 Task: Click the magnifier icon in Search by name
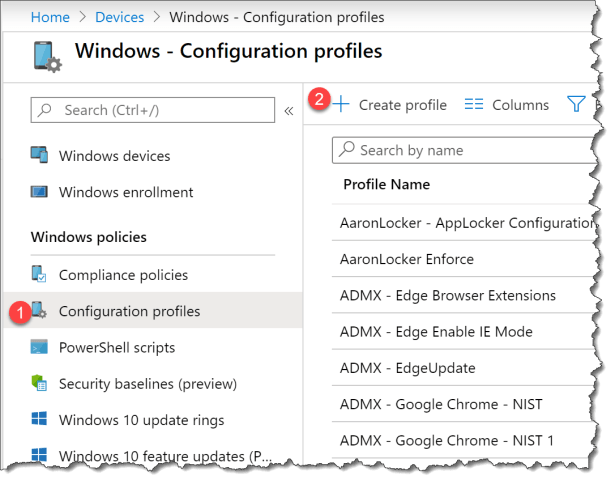347,149
